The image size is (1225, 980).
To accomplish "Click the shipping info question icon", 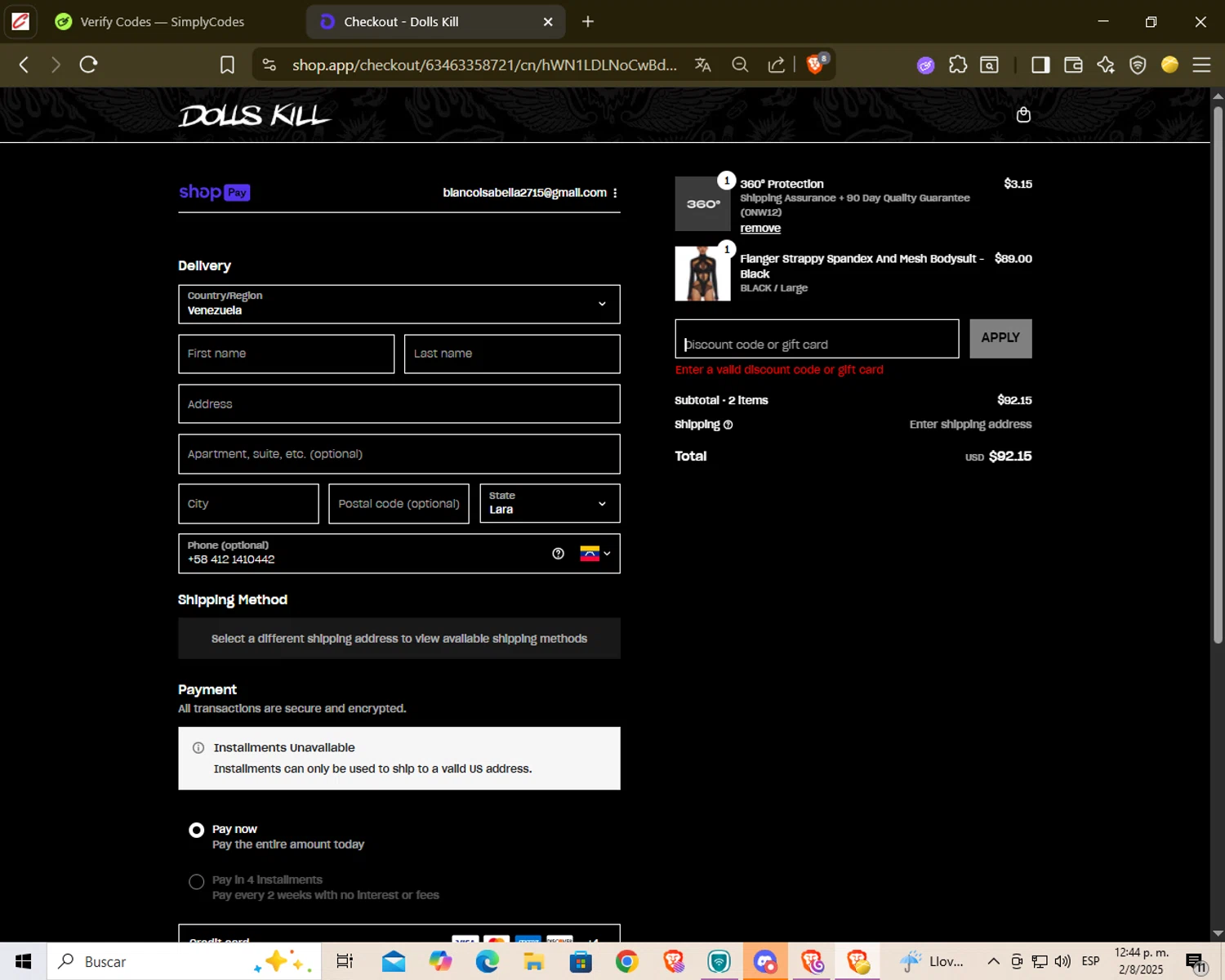I will click(x=728, y=425).
